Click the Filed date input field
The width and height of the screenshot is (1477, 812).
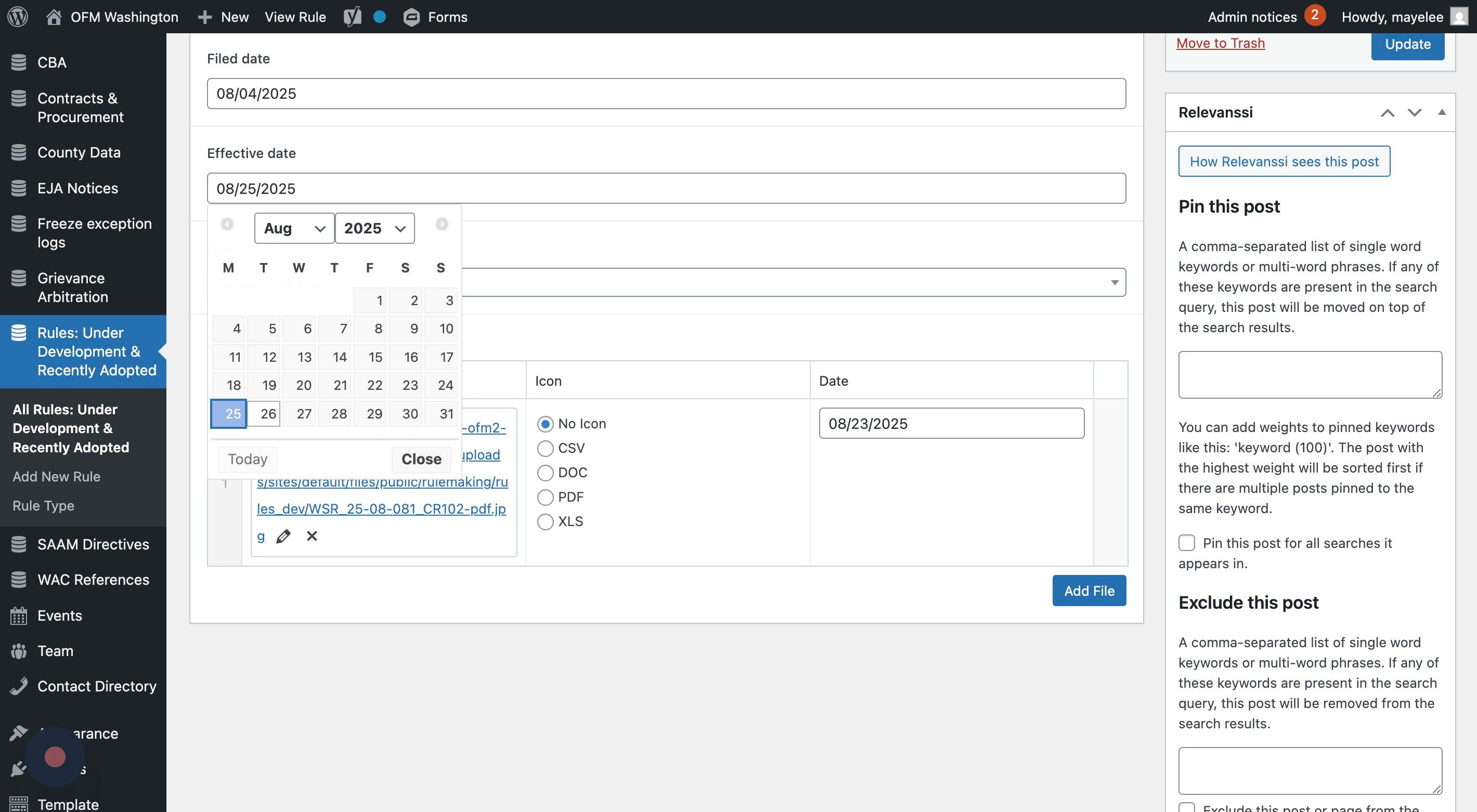pos(666,94)
